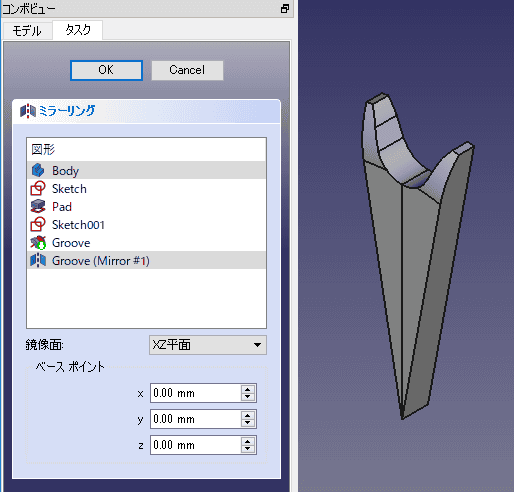Screen dimensions: 514x492
Task: Click the ミラーリング mirroring header icon
Action: click(28, 111)
